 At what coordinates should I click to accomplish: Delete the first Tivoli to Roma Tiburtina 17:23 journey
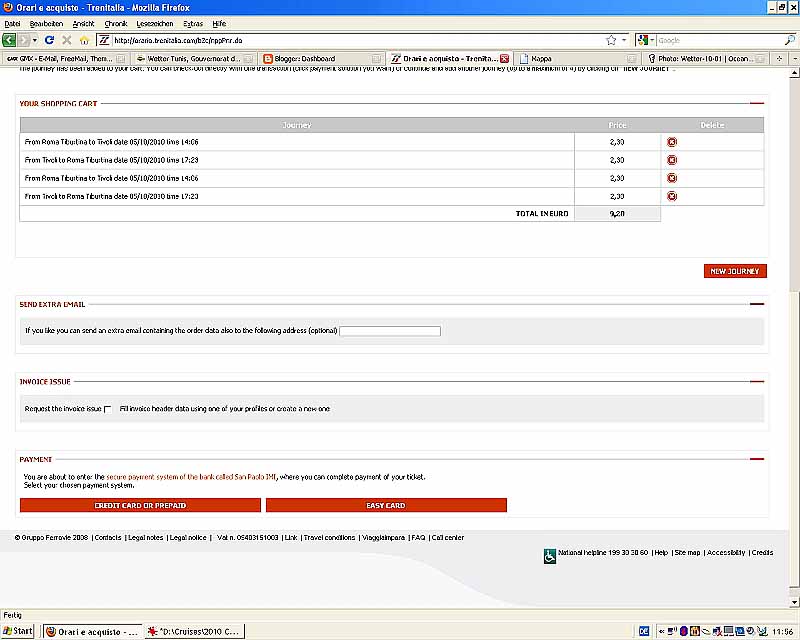pyautogui.click(x=672, y=160)
